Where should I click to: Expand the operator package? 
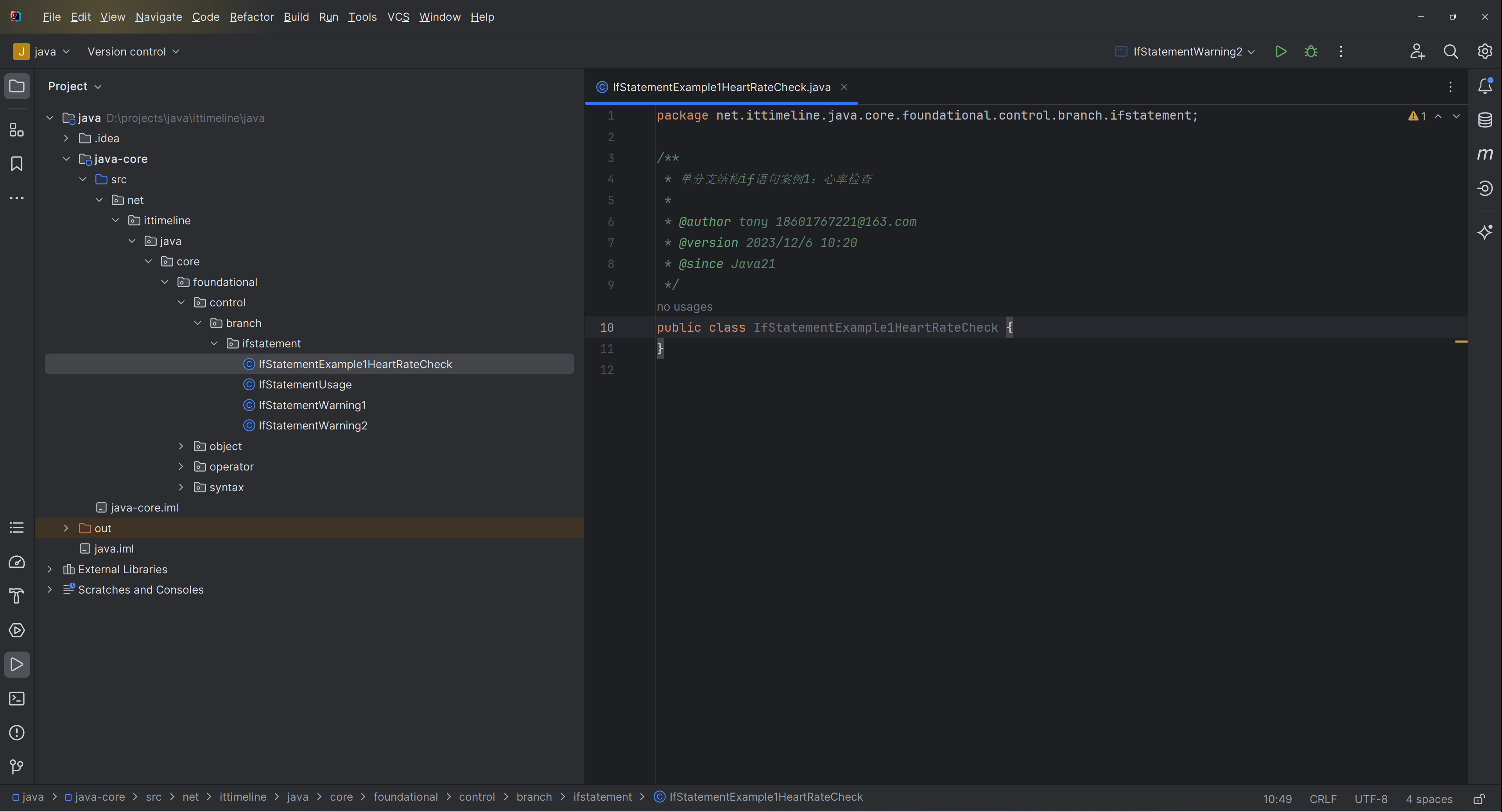181,466
